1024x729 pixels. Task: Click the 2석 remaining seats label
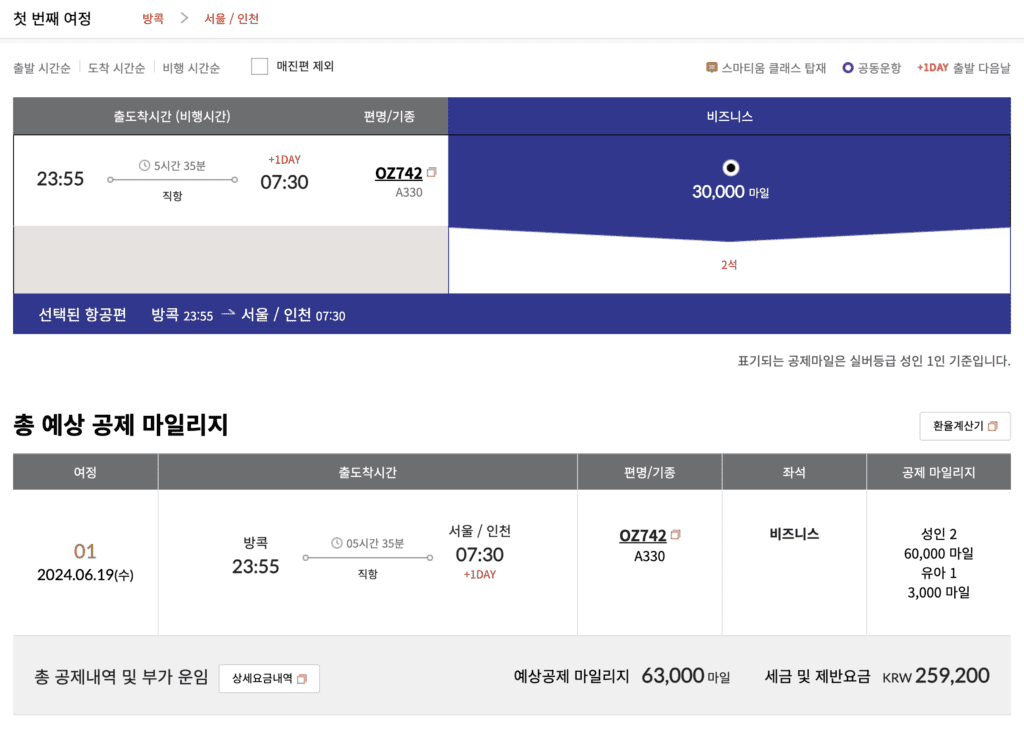pyautogui.click(x=729, y=265)
